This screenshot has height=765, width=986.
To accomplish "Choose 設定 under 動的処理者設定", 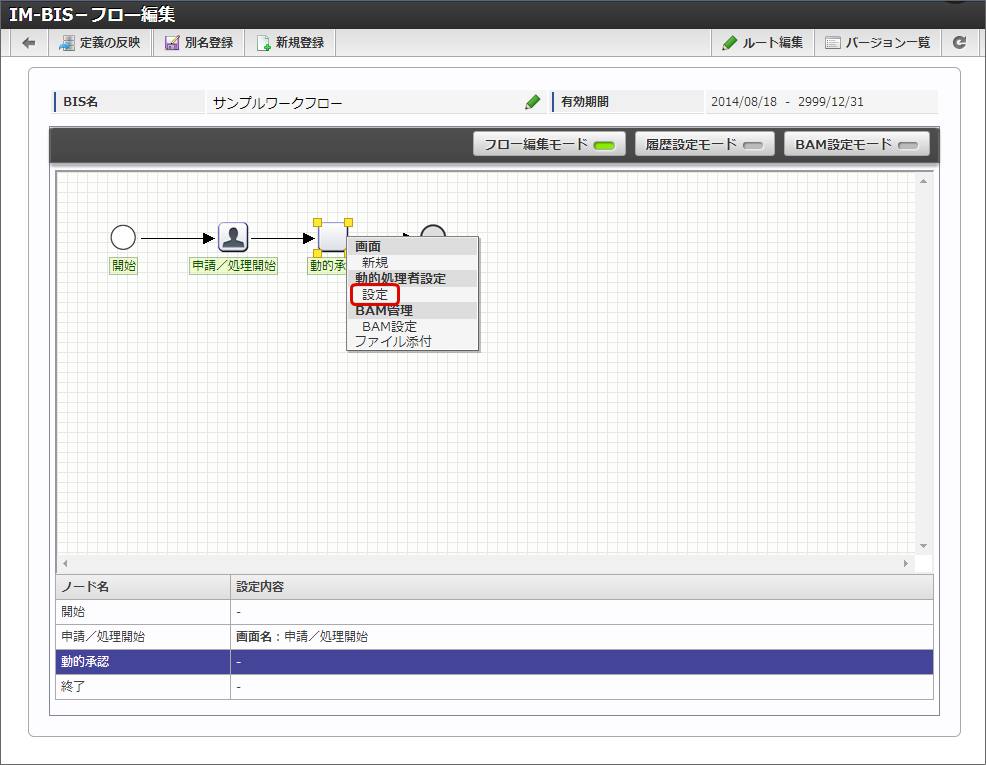I will tap(375, 294).
